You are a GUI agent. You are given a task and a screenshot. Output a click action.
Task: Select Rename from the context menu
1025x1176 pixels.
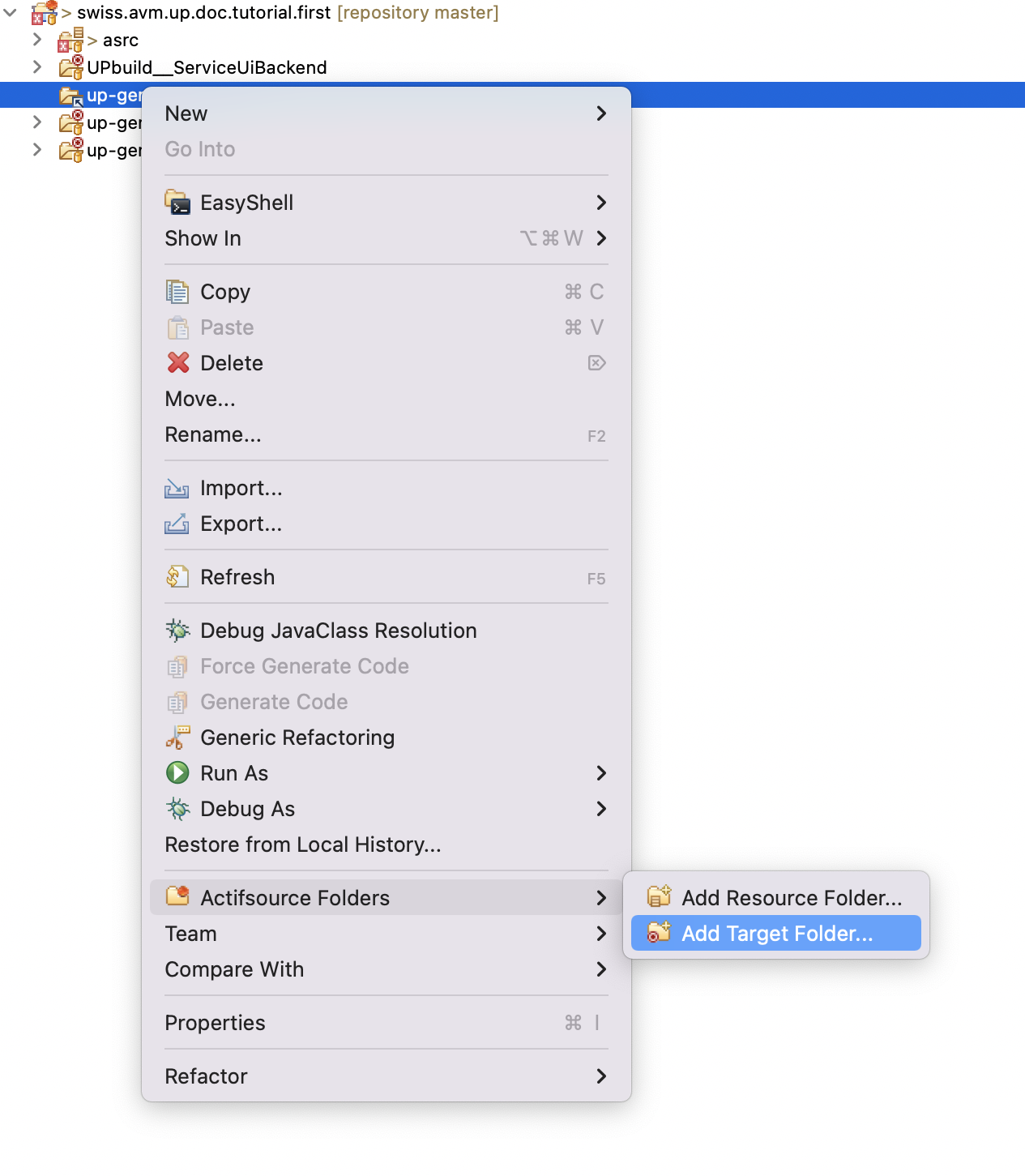(213, 434)
